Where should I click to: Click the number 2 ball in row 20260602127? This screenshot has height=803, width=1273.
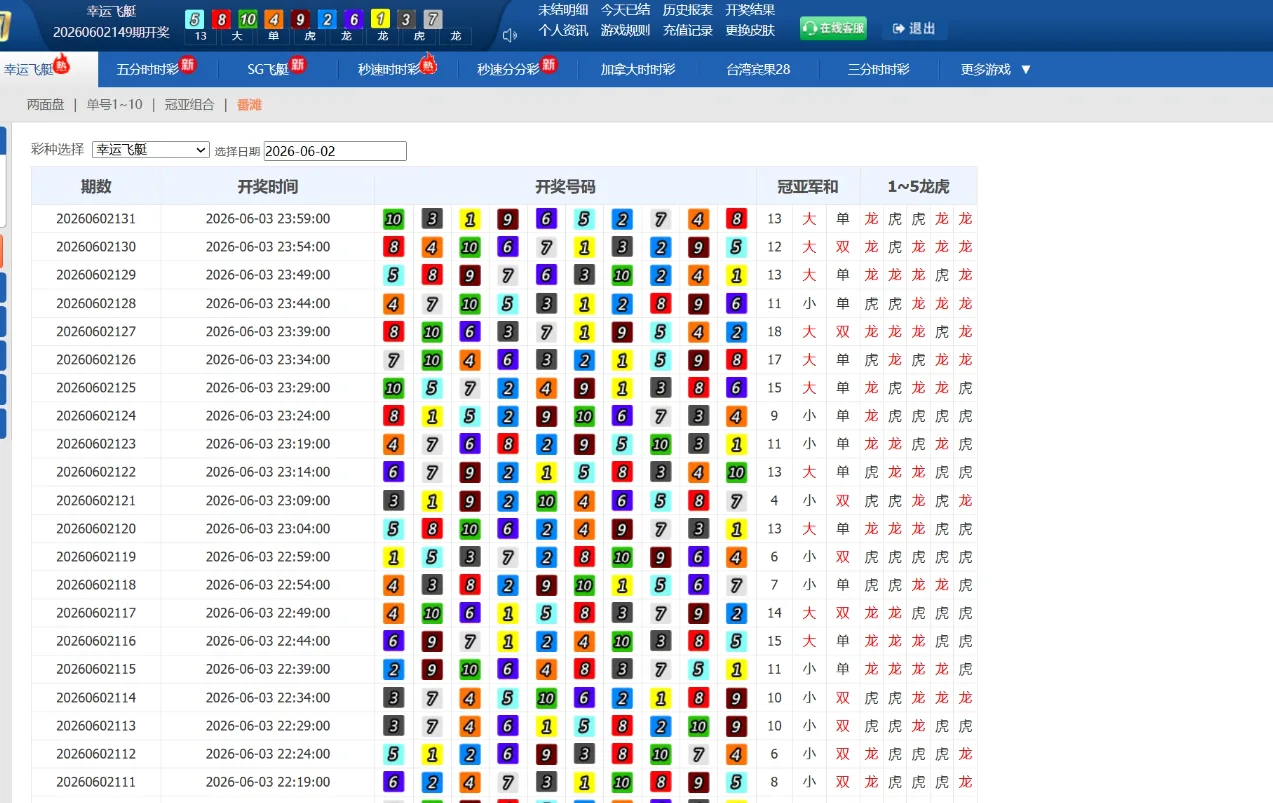pyautogui.click(x=737, y=331)
